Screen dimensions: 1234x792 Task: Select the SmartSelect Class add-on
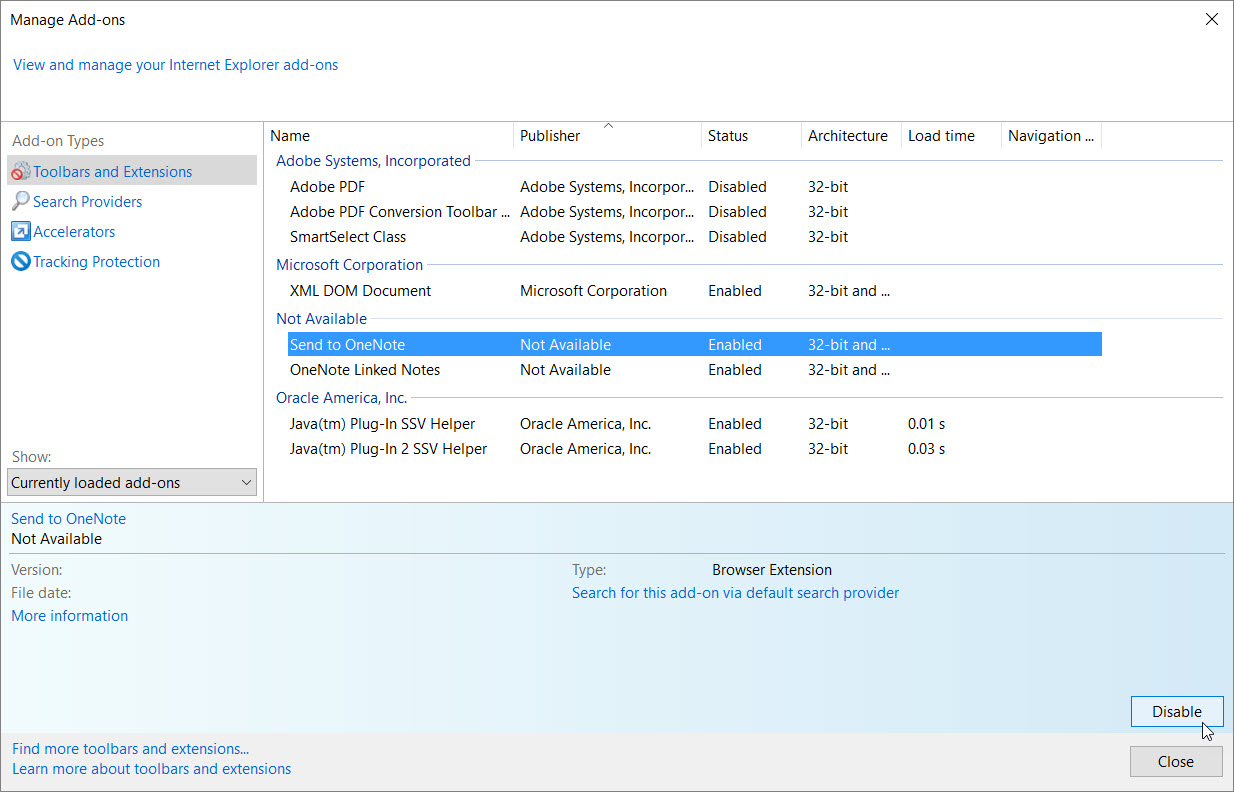[695, 237]
